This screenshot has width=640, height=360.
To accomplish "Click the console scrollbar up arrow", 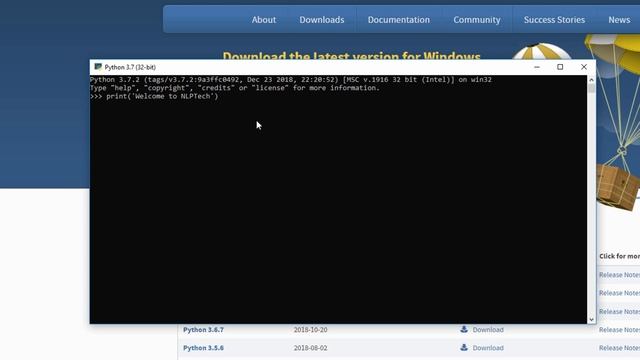I will coord(591,80).
